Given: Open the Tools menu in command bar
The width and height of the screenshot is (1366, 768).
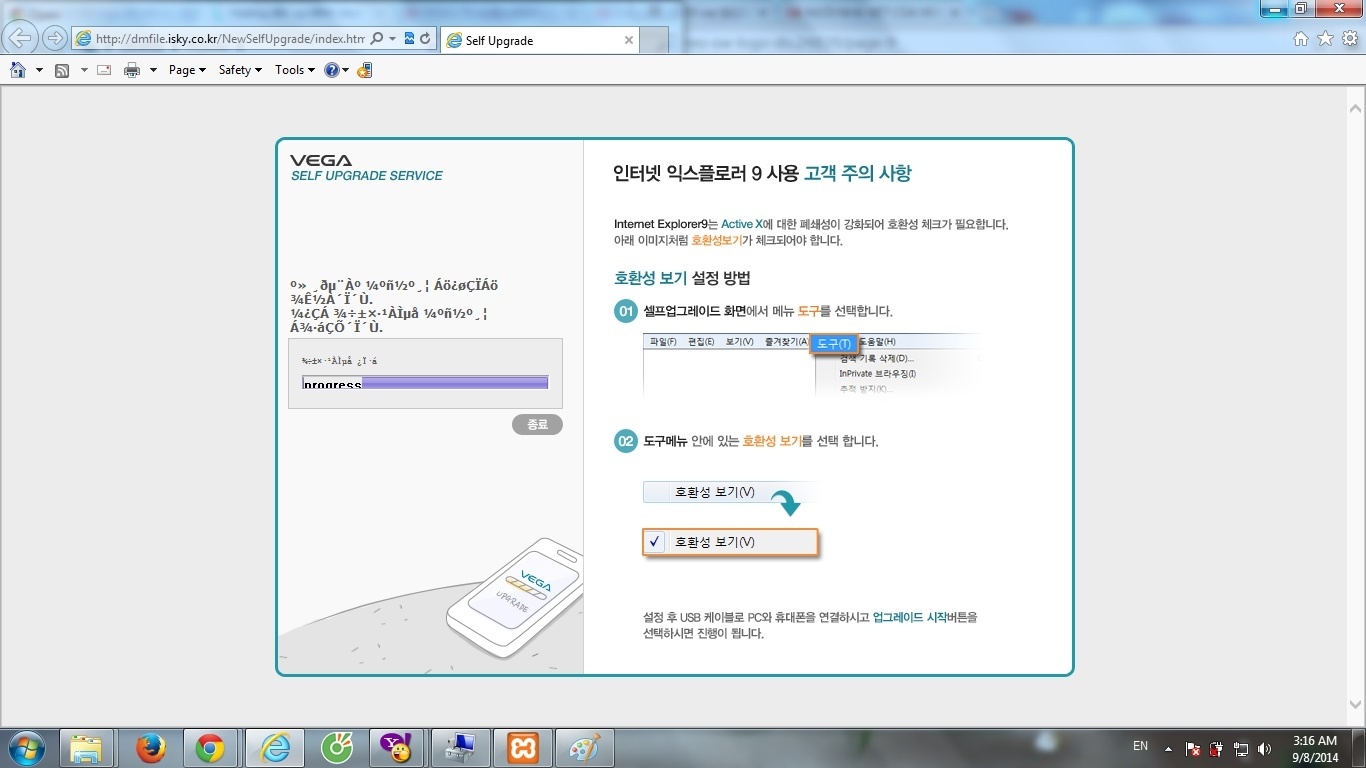Looking at the screenshot, I should (x=295, y=70).
